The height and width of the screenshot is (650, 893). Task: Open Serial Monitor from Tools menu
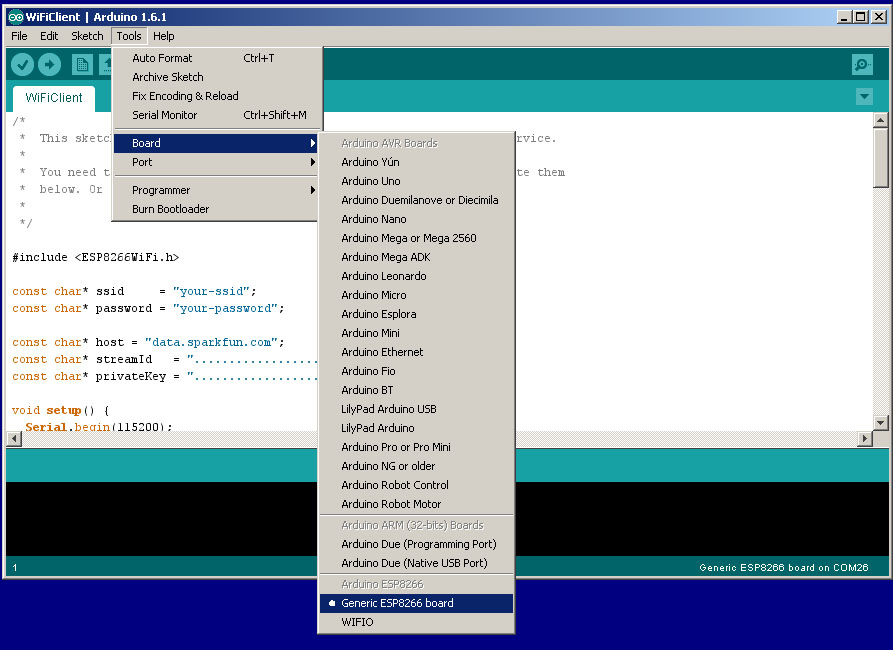coord(218,115)
